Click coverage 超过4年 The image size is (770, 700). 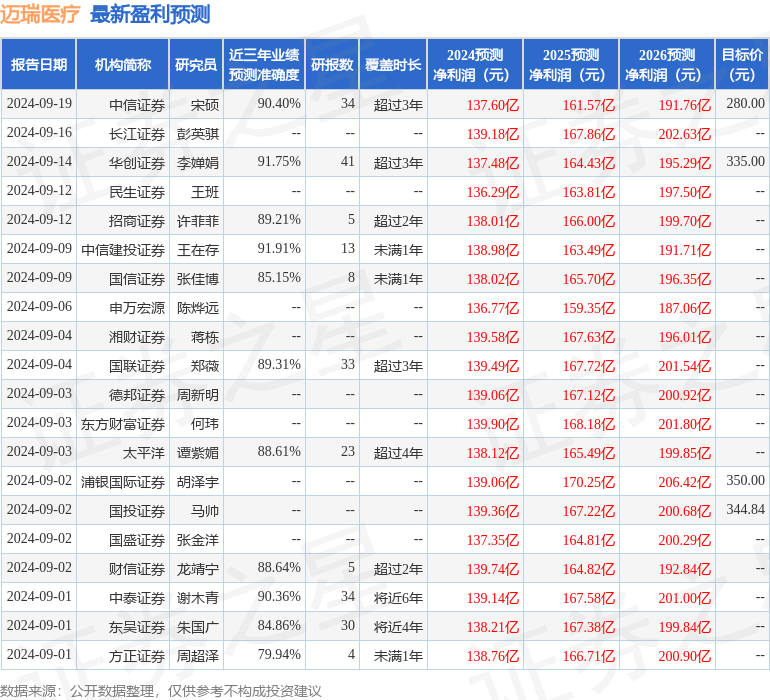point(398,453)
